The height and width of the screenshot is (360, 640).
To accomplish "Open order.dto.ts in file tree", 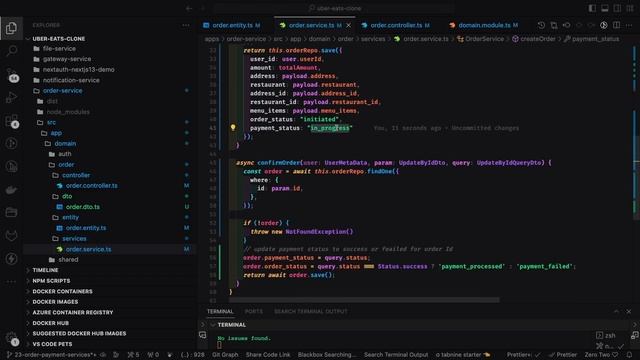I will coord(82,207).
